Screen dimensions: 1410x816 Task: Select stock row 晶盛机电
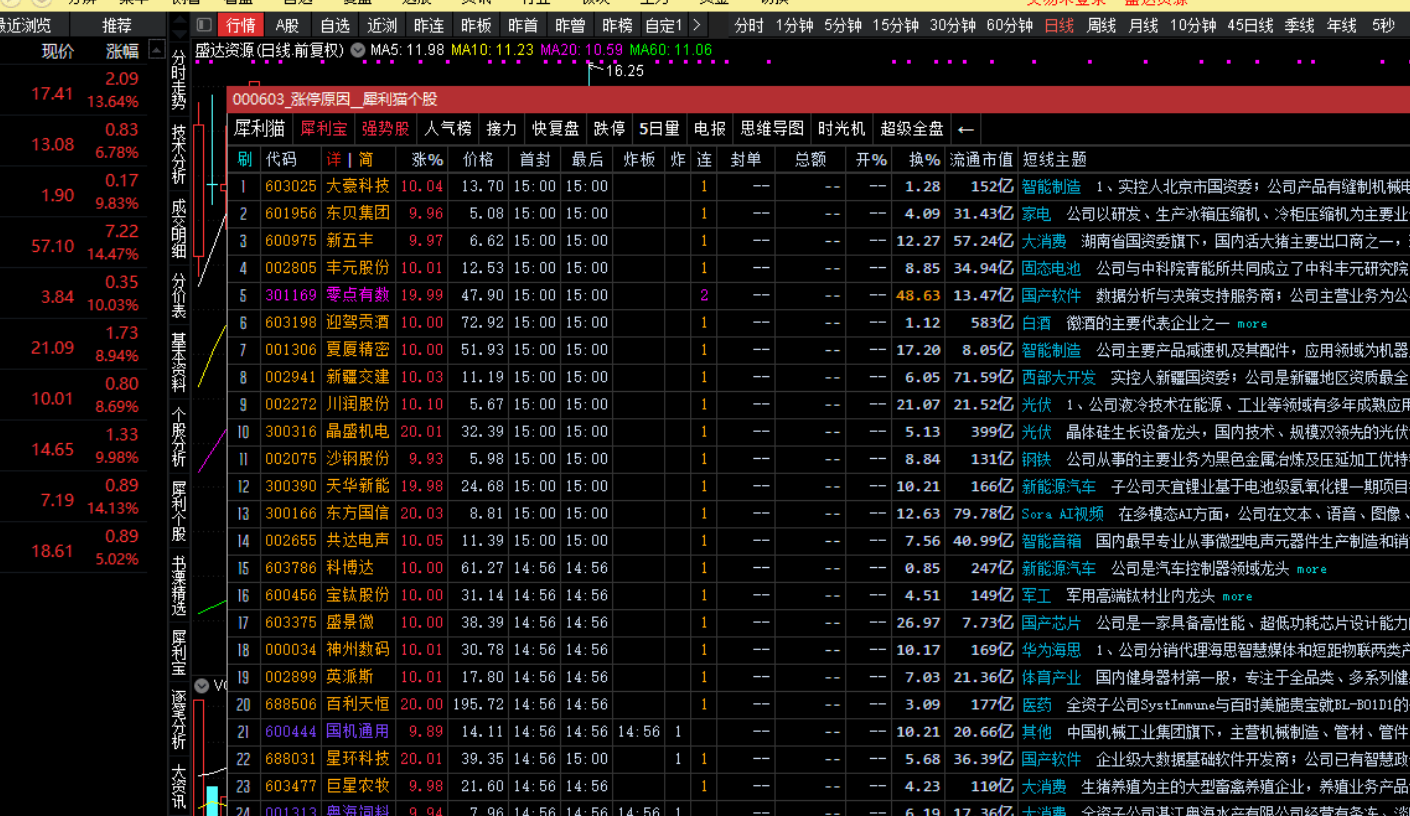click(x=358, y=431)
